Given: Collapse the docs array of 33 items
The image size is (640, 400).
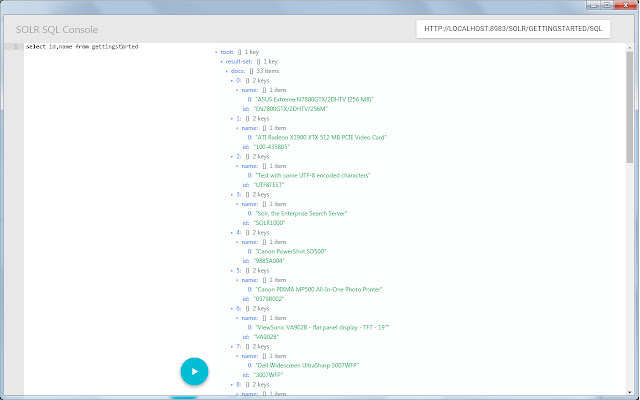Looking at the screenshot, I should (227, 71).
